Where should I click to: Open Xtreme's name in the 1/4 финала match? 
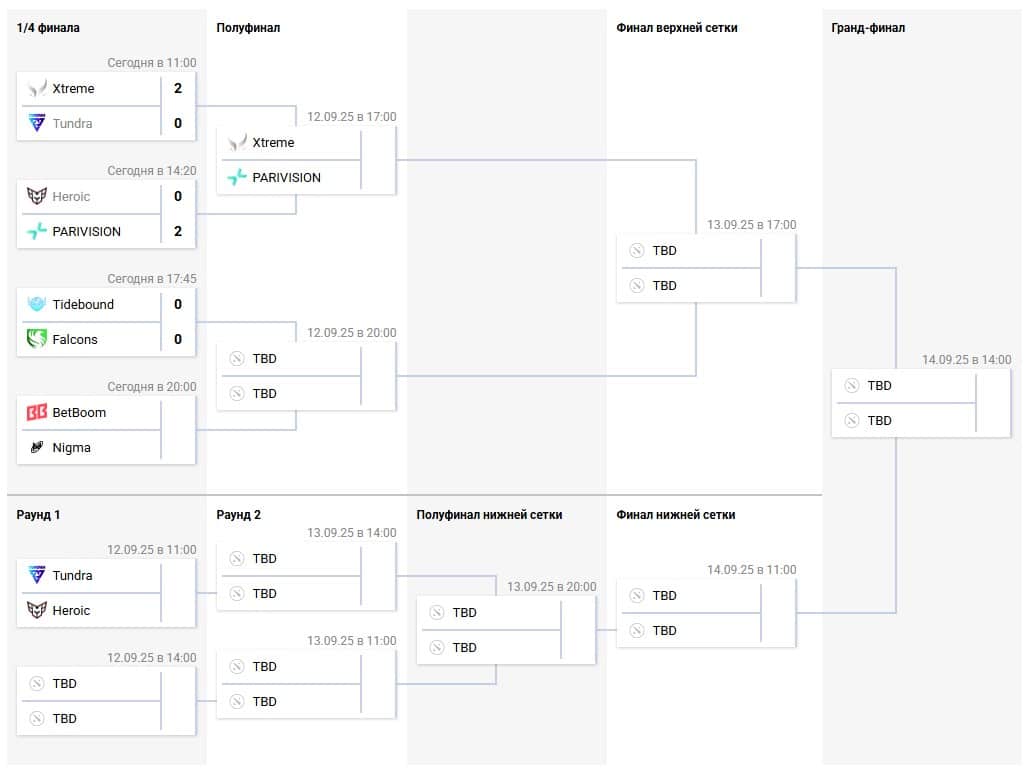(73, 88)
